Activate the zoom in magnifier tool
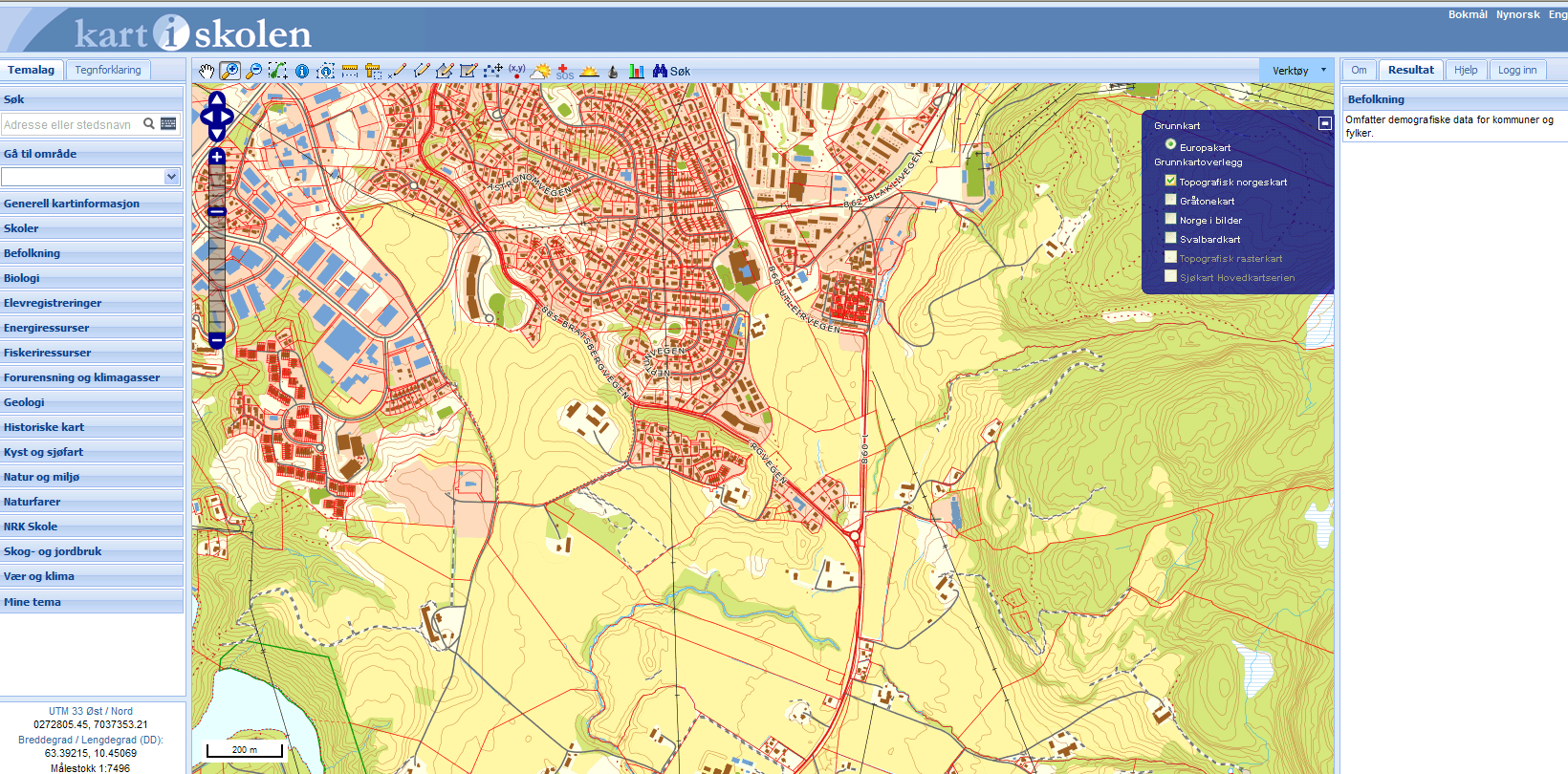Viewport: 1568px width, 774px height. point(230,71)
